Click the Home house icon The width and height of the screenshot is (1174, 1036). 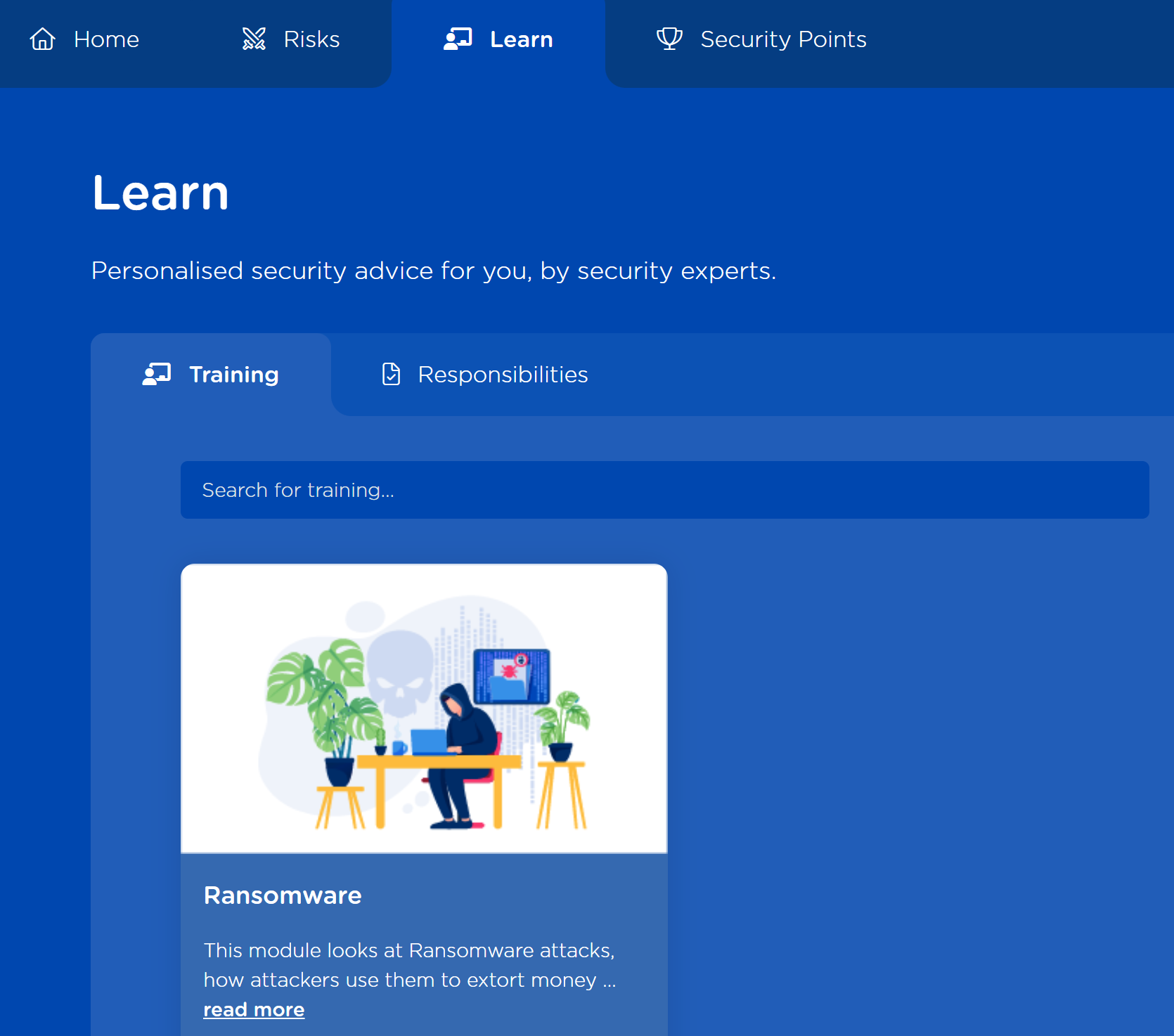pyautogui.click(x=43, y=39)
